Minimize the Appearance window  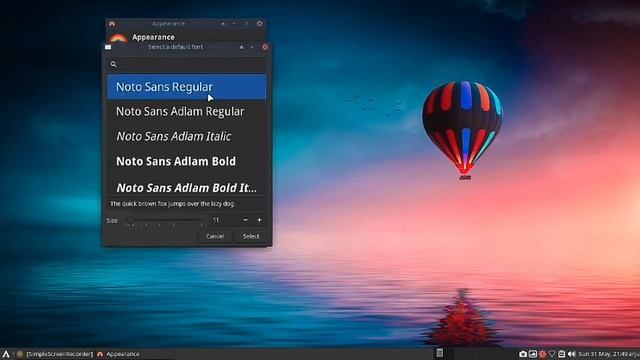pos(234,24)
